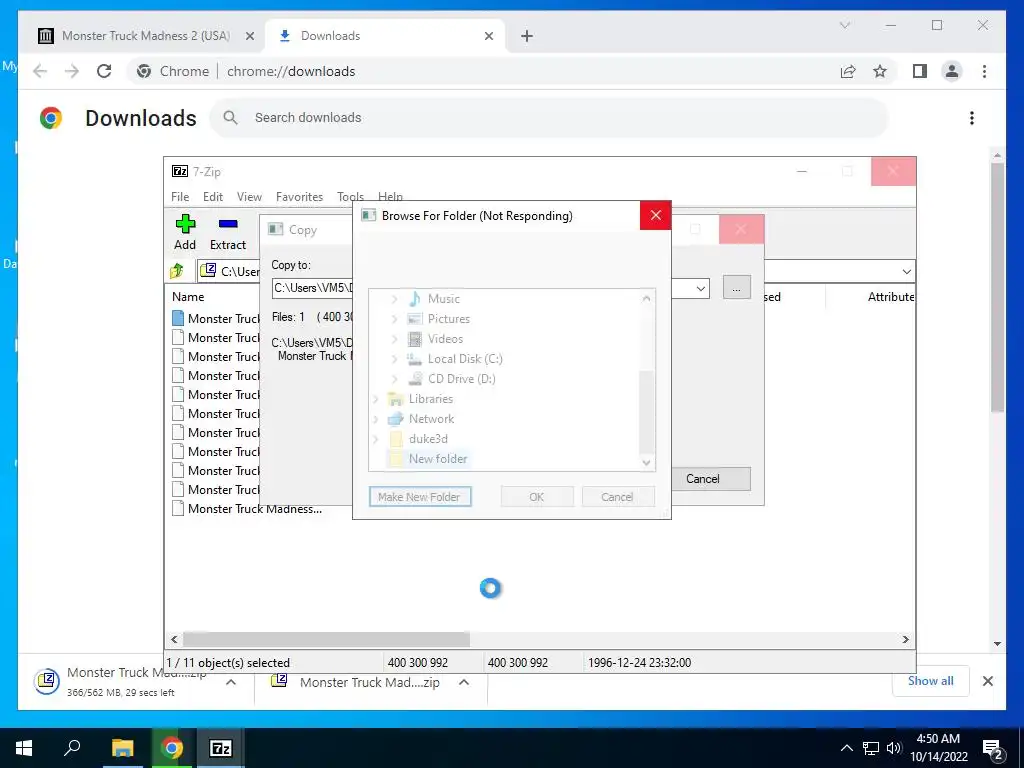Close the Monster Truck Madness 2 tab
Image resolution: width=1024 pixels, height=768 pixels.
(249, 36)
